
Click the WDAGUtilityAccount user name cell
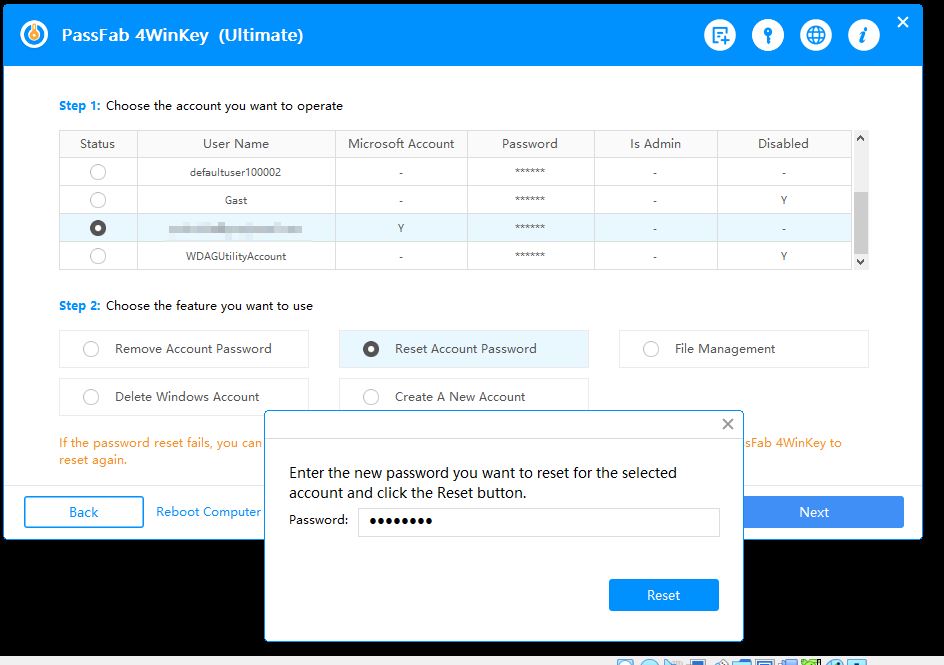click(236, 256)
